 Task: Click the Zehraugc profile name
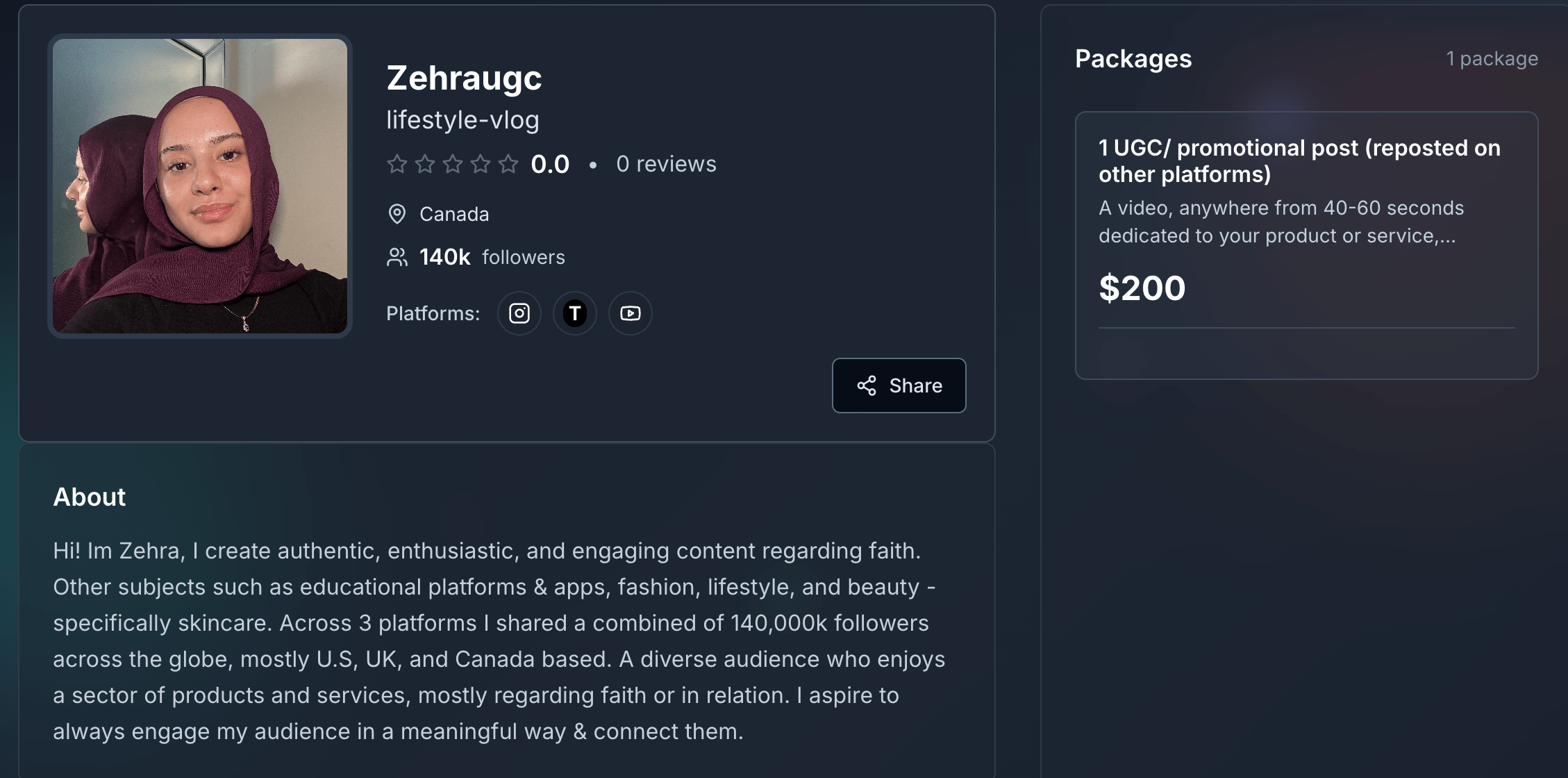[464, 78]
